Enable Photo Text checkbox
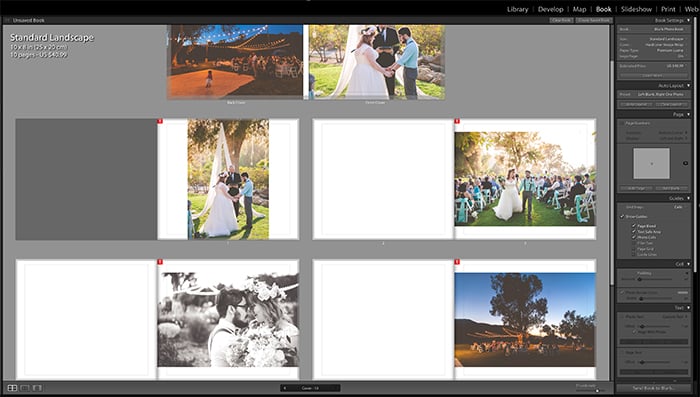The width and height of the screenshot is (700, 397). pos(622,317)
